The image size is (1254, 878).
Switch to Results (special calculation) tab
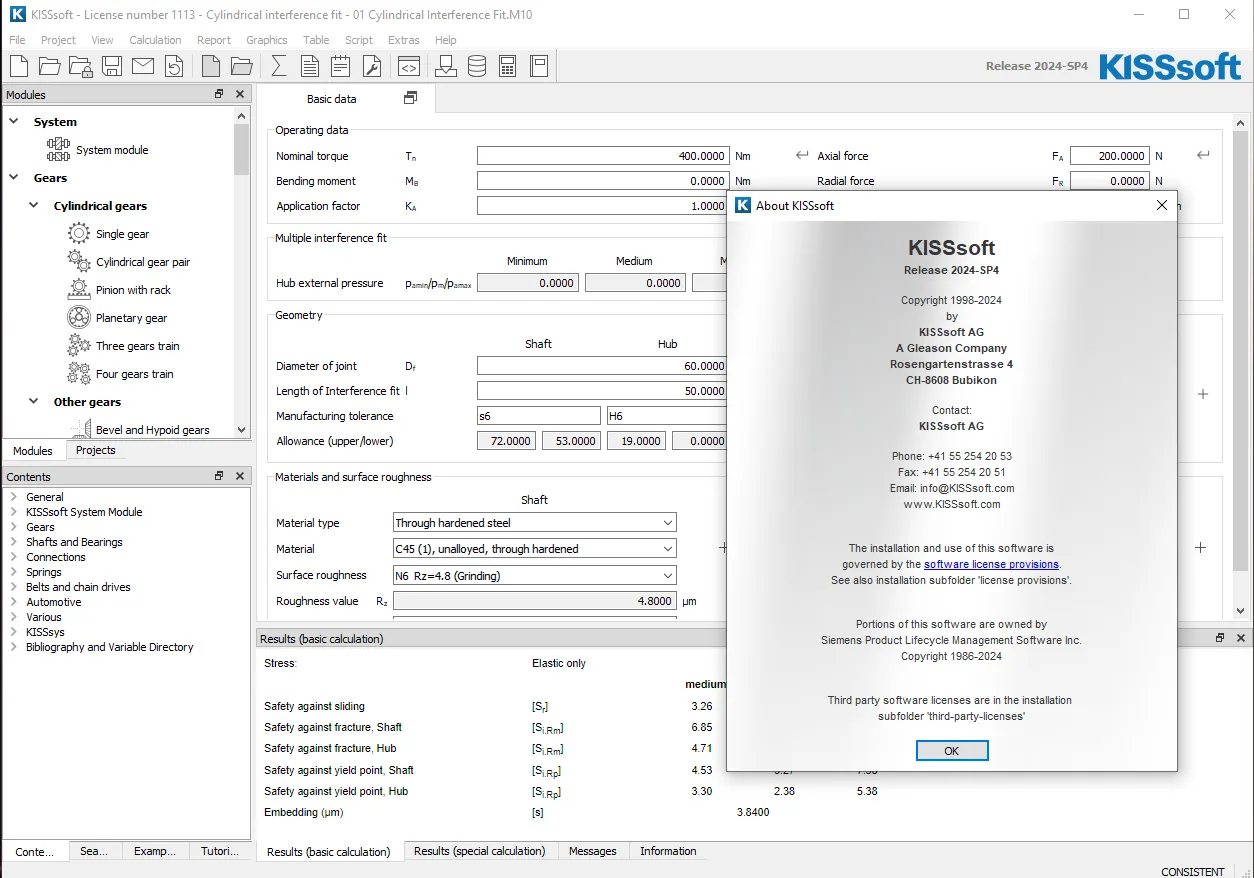pos(480,851)
